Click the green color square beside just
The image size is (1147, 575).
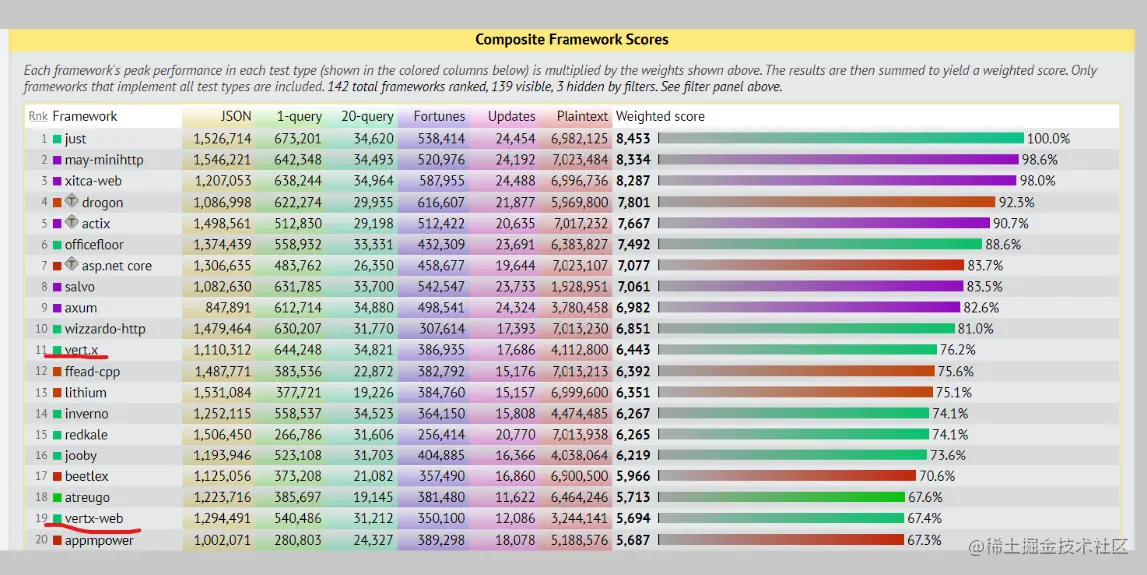tap(57, 139)
